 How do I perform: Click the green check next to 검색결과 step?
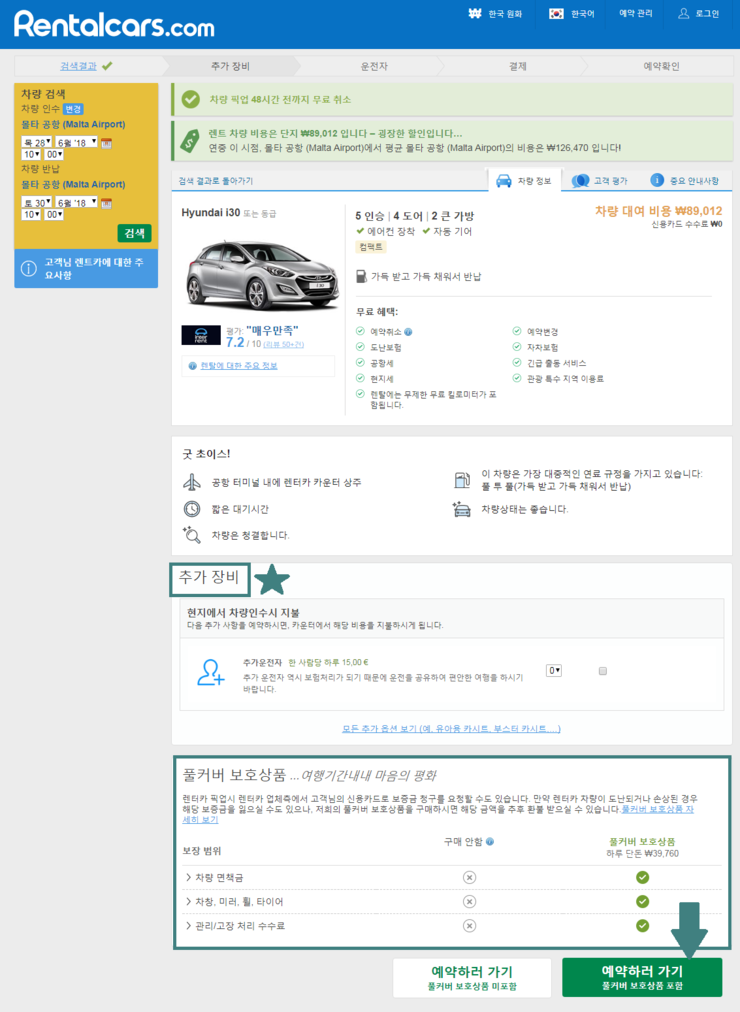pos(107,66)
